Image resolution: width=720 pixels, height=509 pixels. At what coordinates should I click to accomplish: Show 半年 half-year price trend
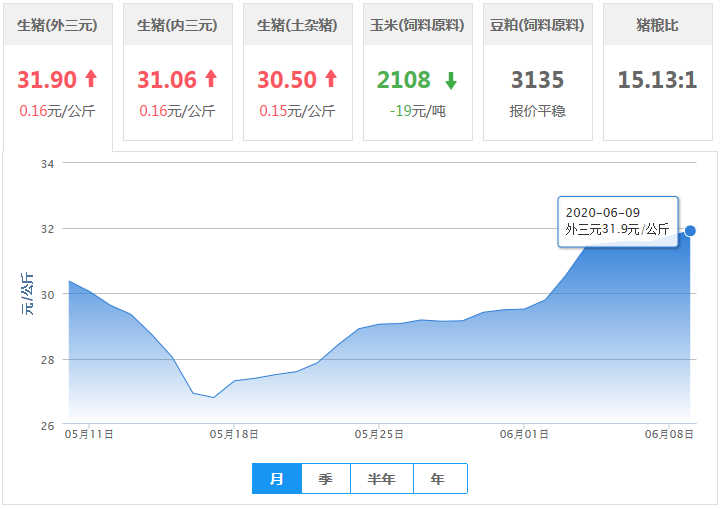(x=382, y=479)
